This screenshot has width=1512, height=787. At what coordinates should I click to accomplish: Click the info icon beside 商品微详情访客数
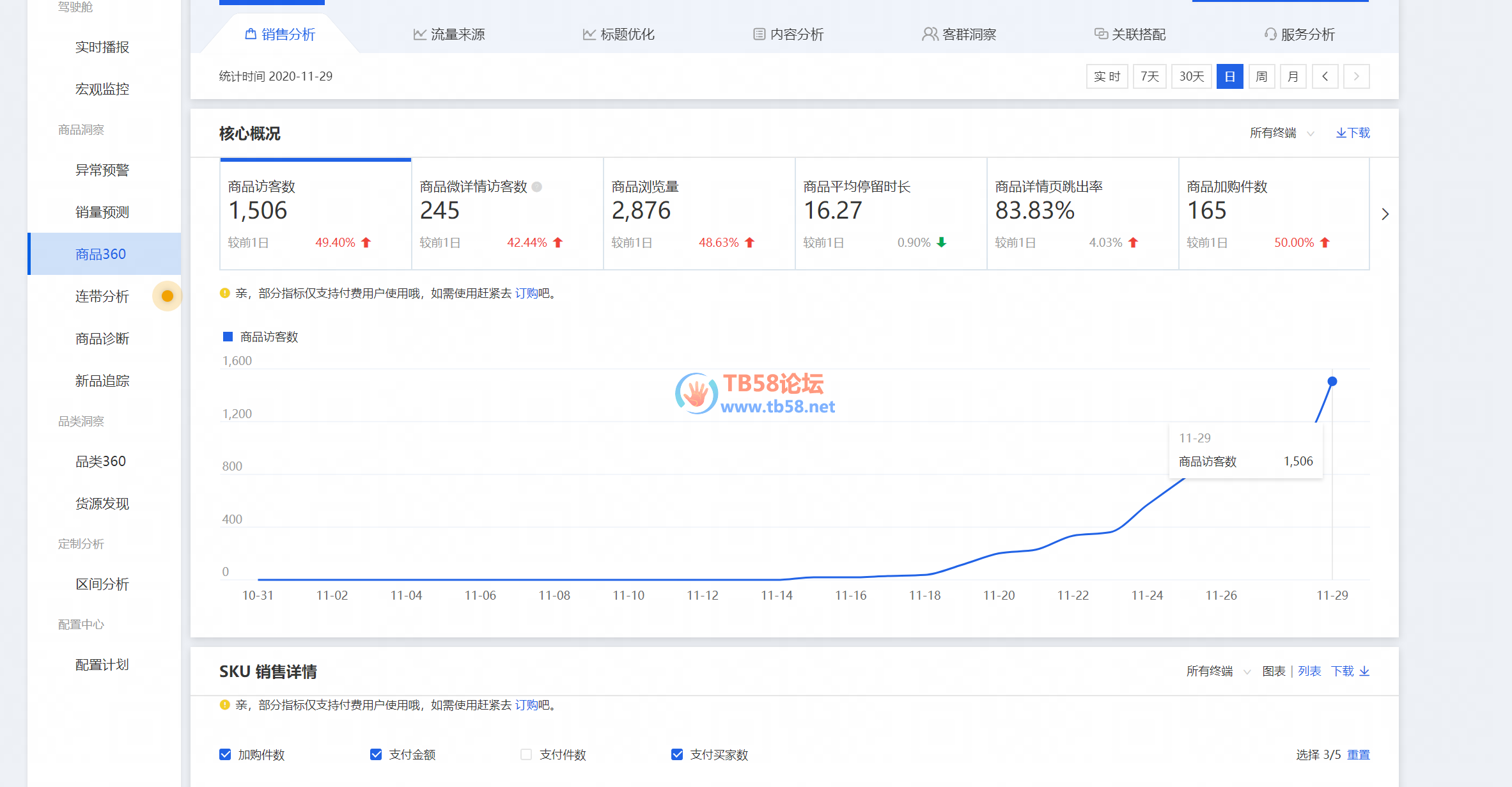[x=537, y=187]
